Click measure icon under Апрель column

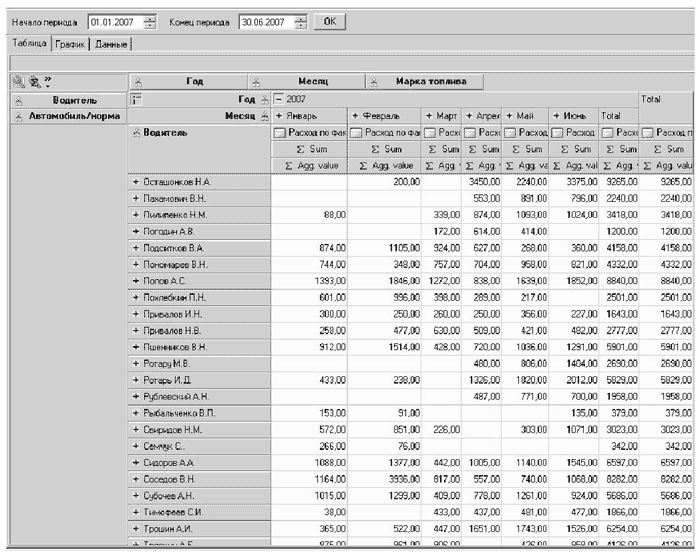[470, 133]
